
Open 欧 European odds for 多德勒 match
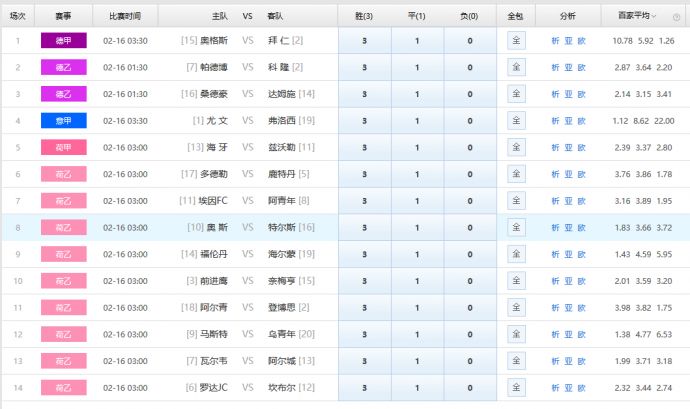click(x=582, y=174)
